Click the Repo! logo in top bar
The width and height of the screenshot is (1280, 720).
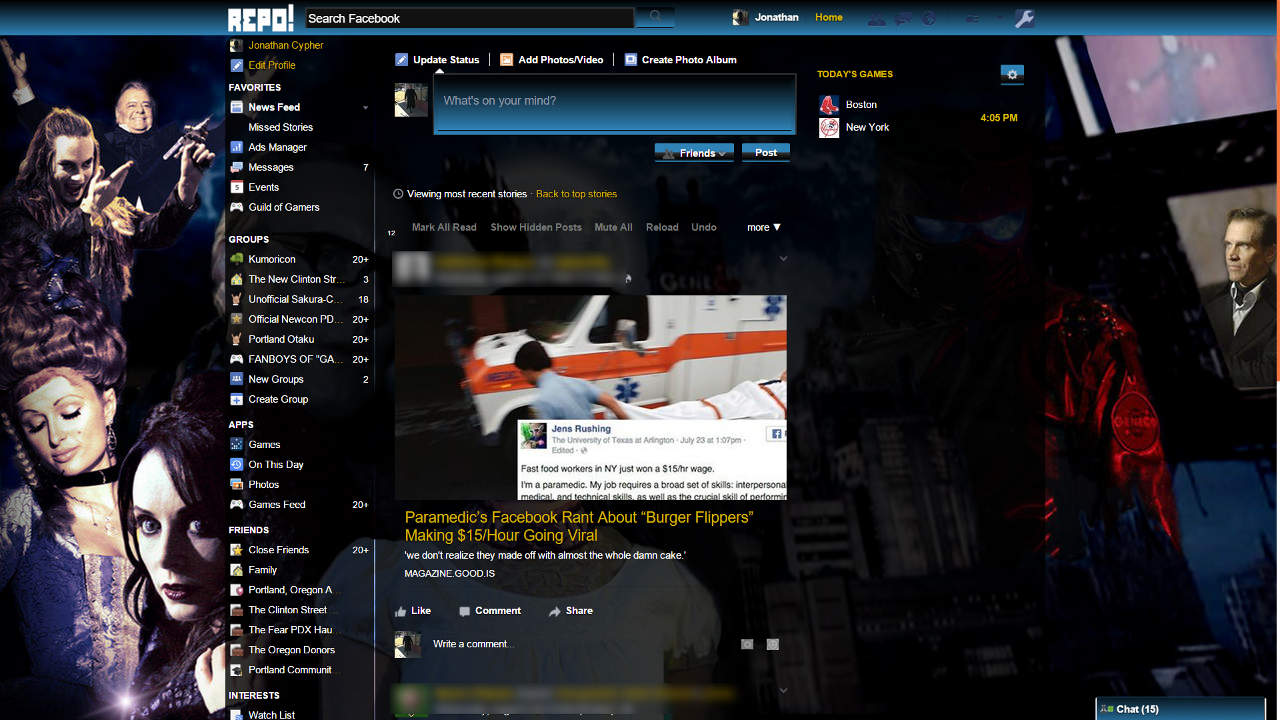point(261,18)
